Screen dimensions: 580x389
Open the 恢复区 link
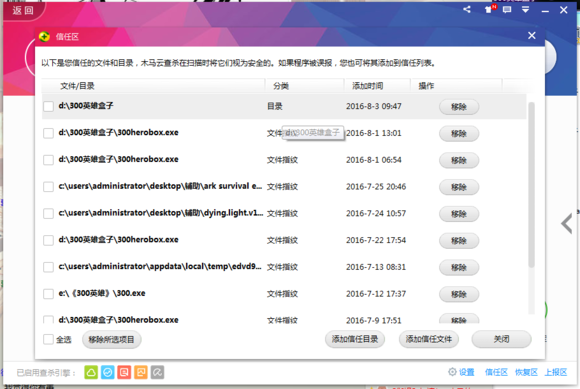[x=526, y=372]
